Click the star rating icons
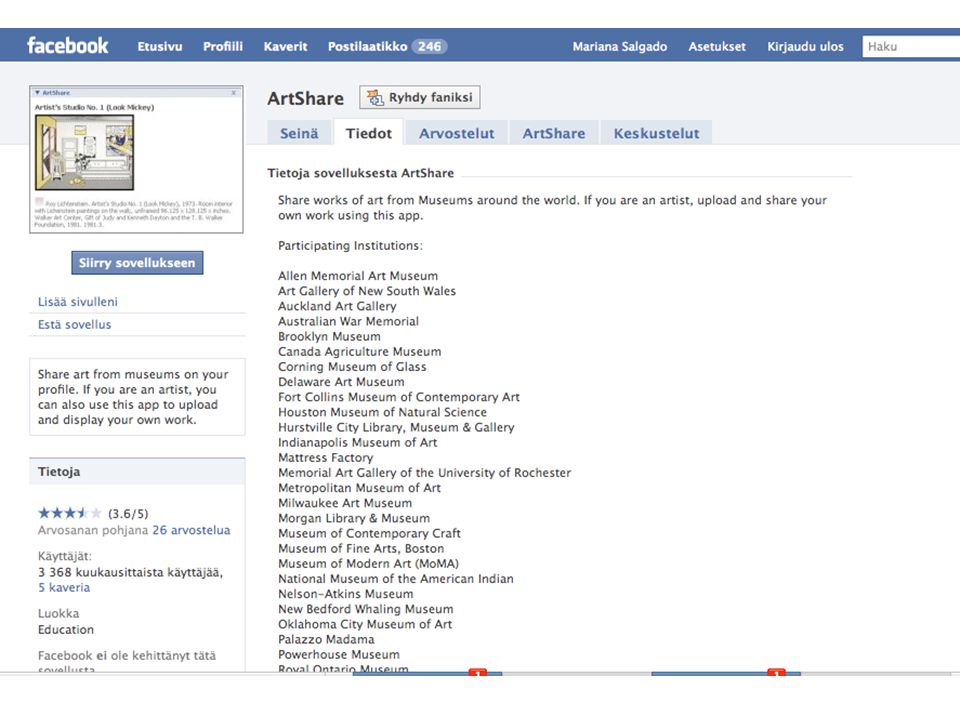The height and width of the screenshot is (720, 960). coord(70,513)
